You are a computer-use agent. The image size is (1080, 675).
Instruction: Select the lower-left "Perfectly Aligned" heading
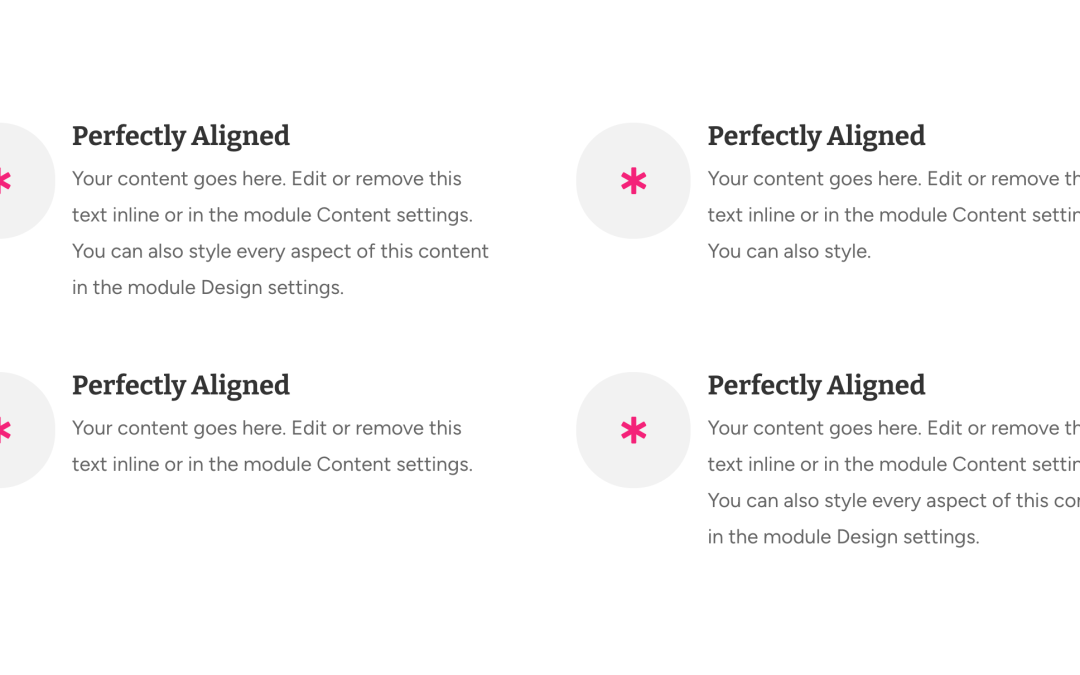click(180, 386)
